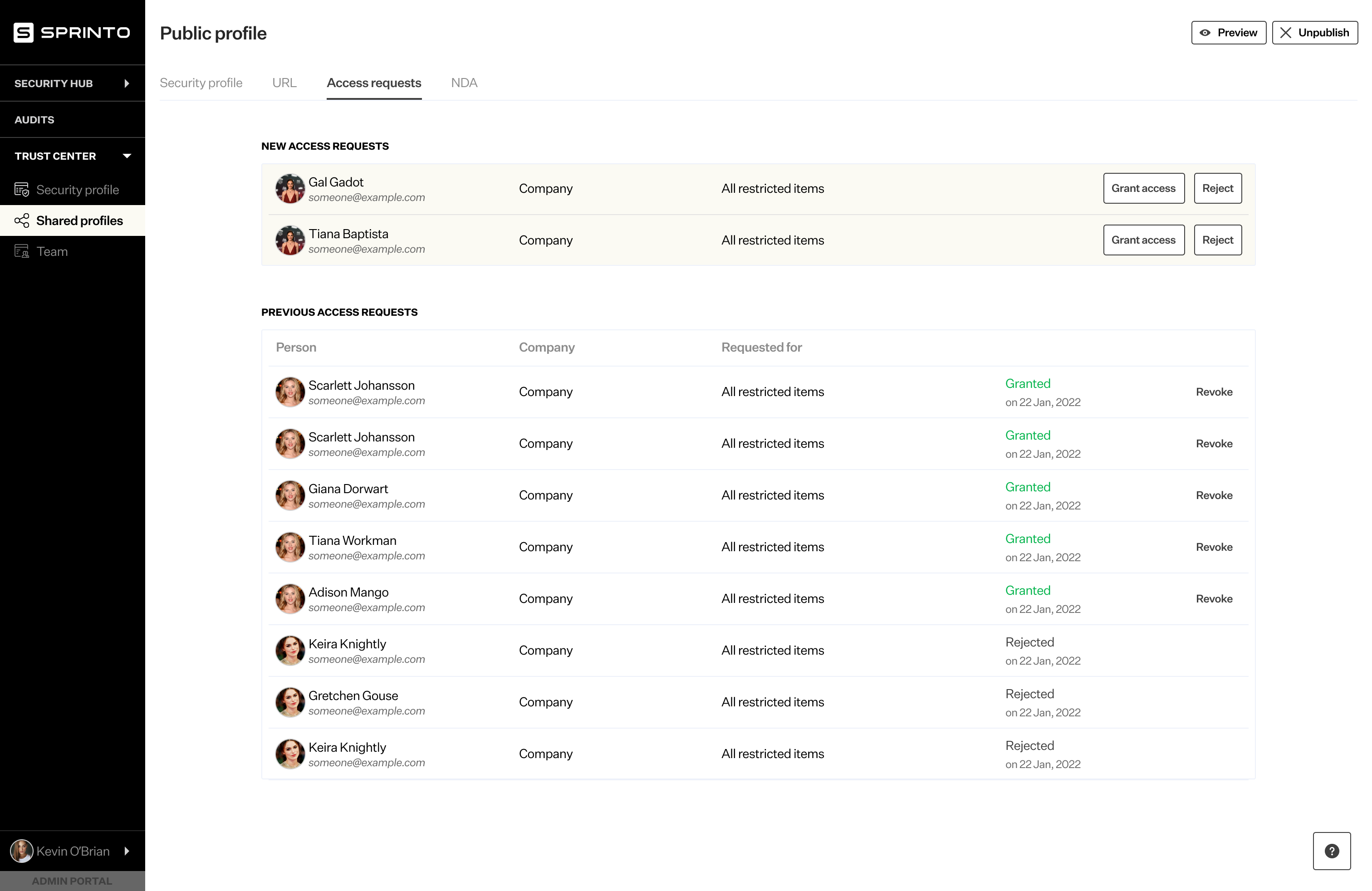Viewport: 1372px width, 891px height.
Task: Click Scarlett Johansson's profile thumbnail
Action: coord(290,392)
